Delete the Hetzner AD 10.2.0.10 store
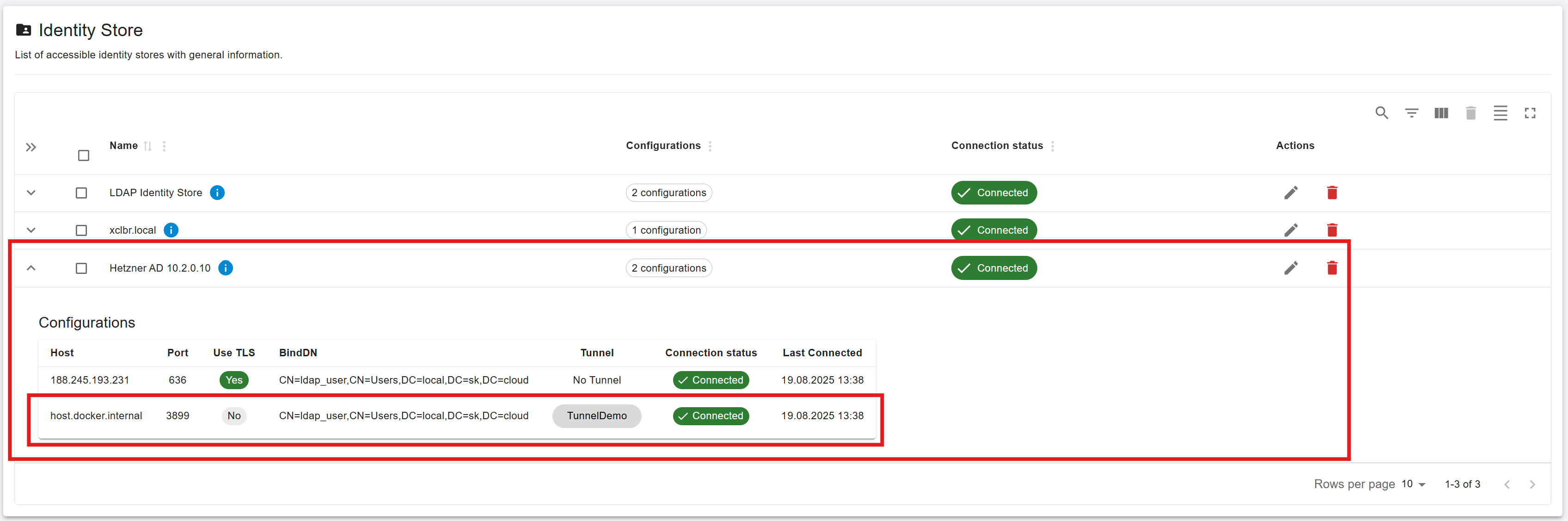This screenshot has height=521, width=1568. (x=1332, y=268)
